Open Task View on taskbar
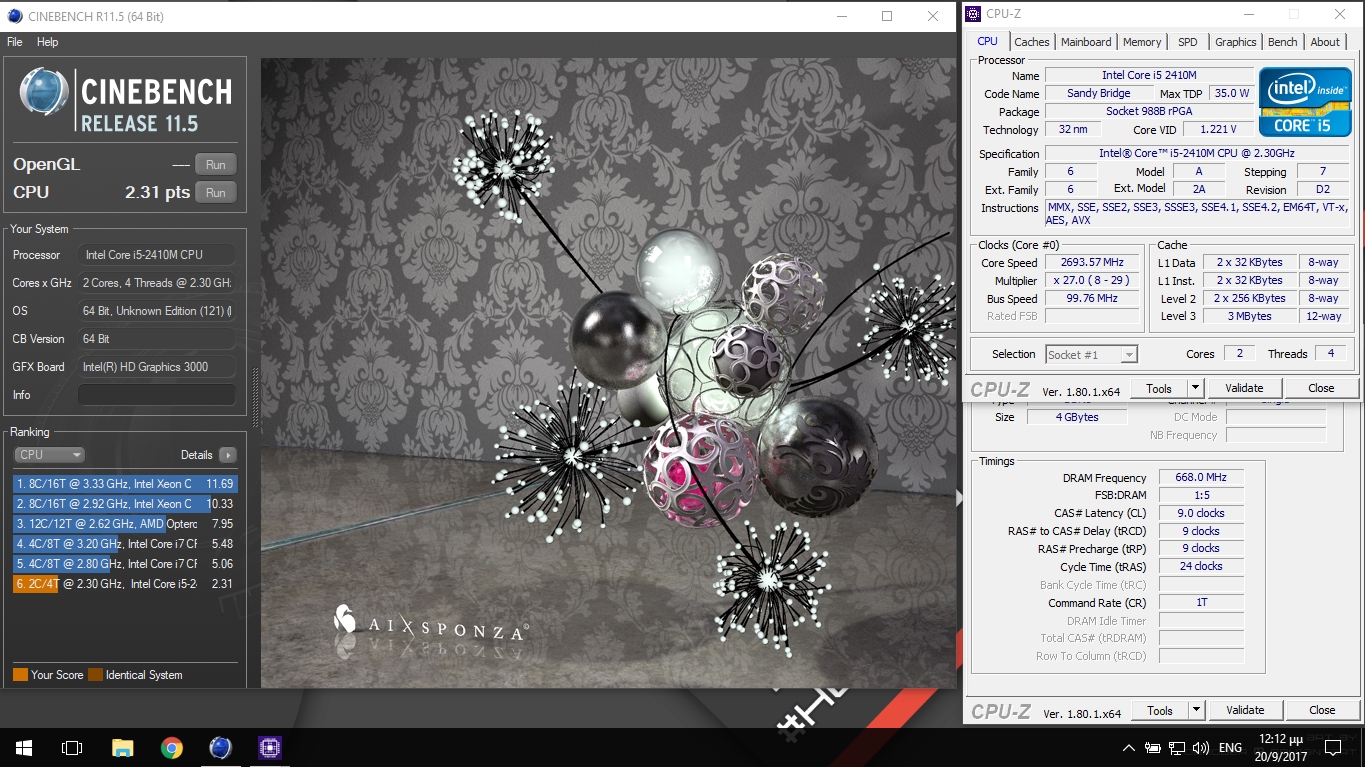1365x767 pixels. (72, 747)
